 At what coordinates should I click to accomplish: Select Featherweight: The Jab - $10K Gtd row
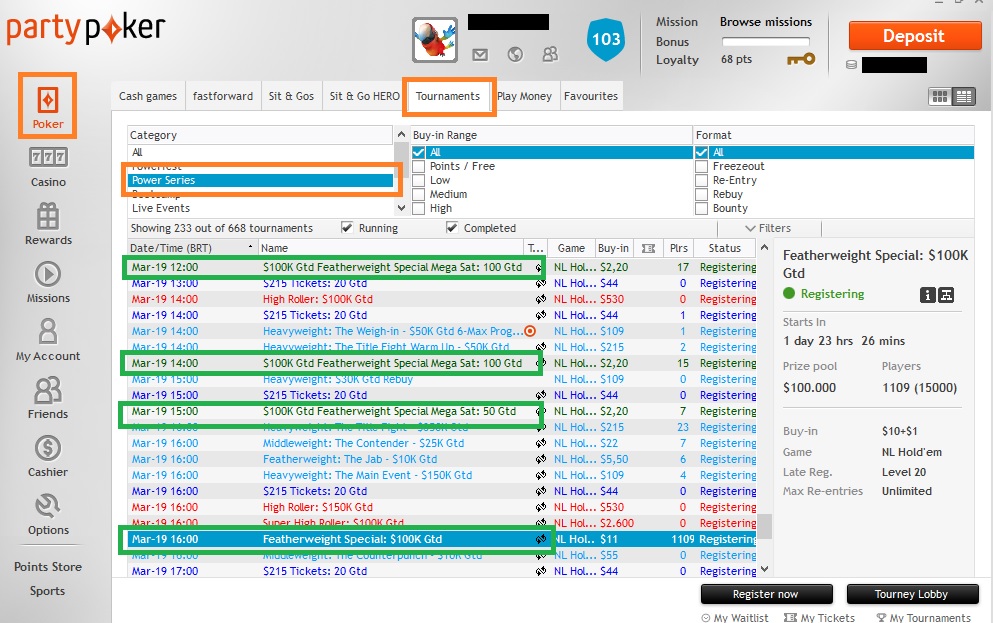click(442, 459)
